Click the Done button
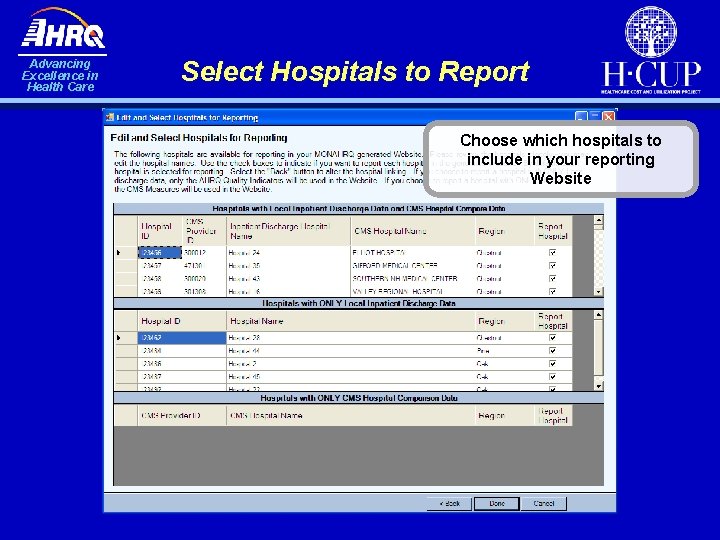 (x=497, y=504)
